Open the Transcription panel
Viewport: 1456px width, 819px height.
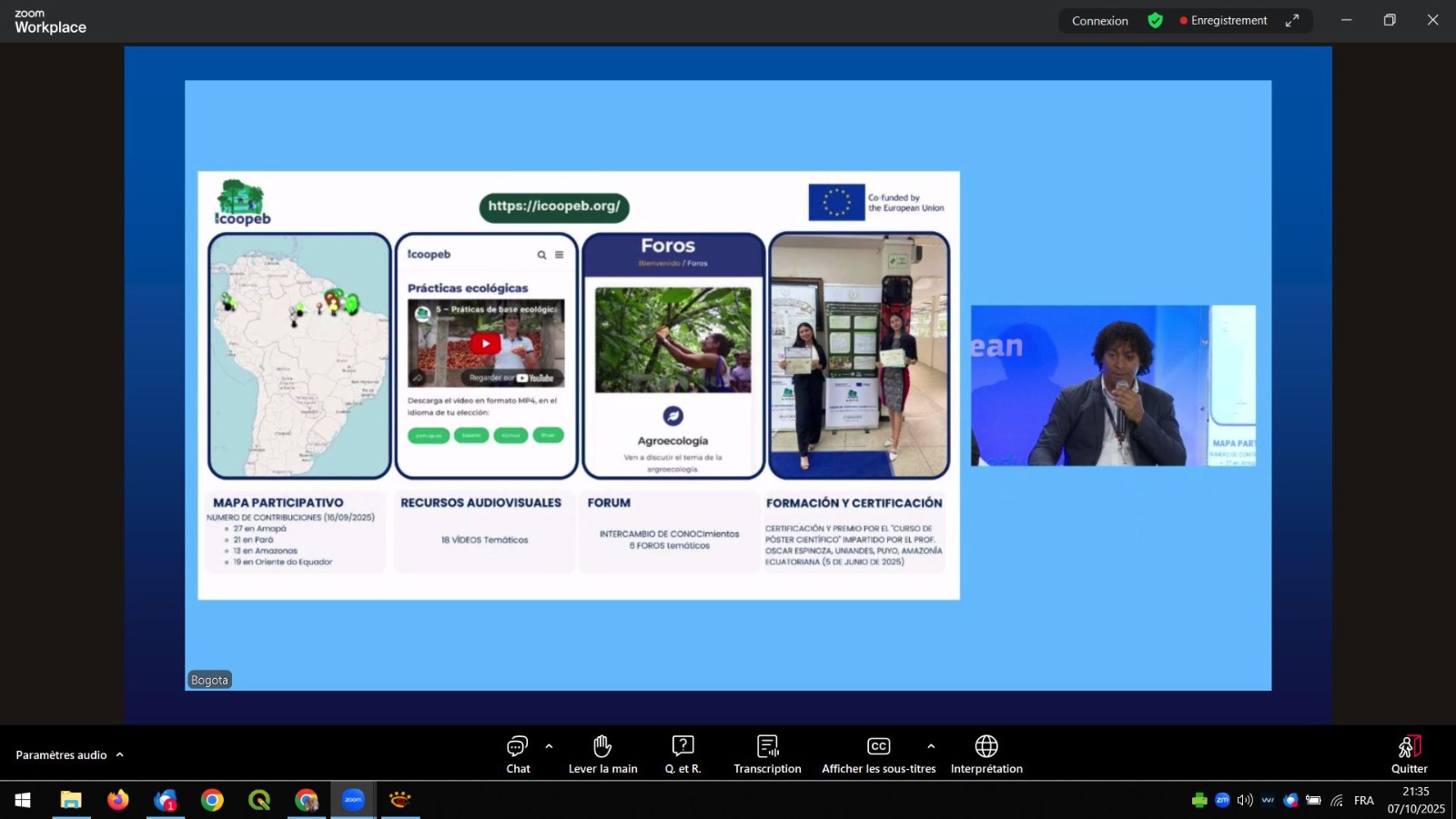coord(767,753)
